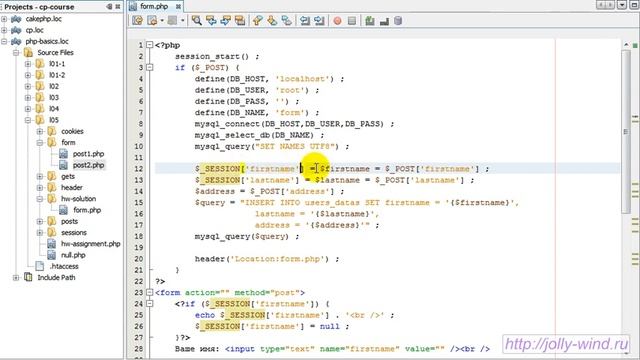640x360 pixels.
Task: Select the posts folder
Action: coord(69,221)
